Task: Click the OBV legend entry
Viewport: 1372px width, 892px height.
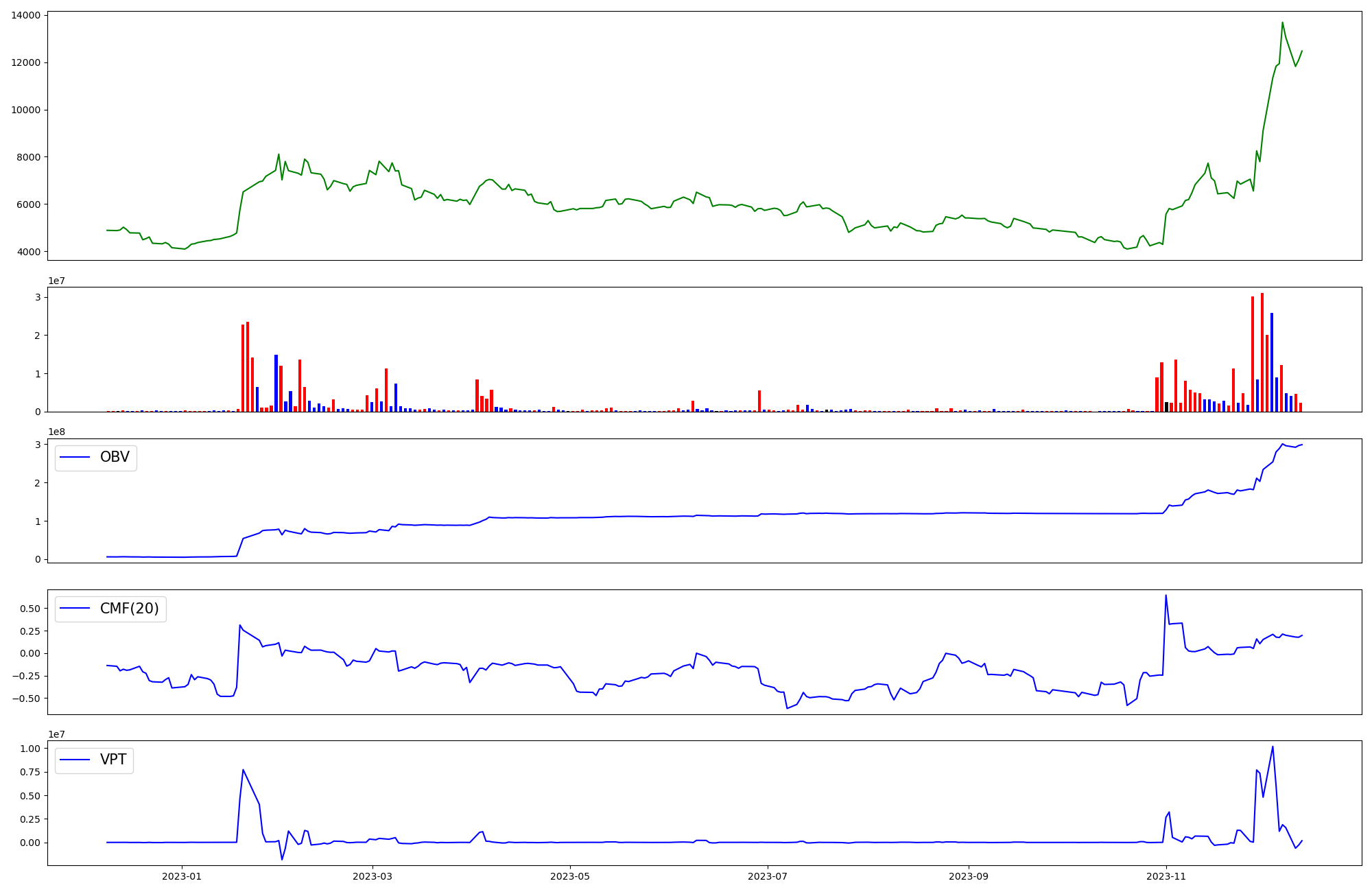Action: (114, 458)
